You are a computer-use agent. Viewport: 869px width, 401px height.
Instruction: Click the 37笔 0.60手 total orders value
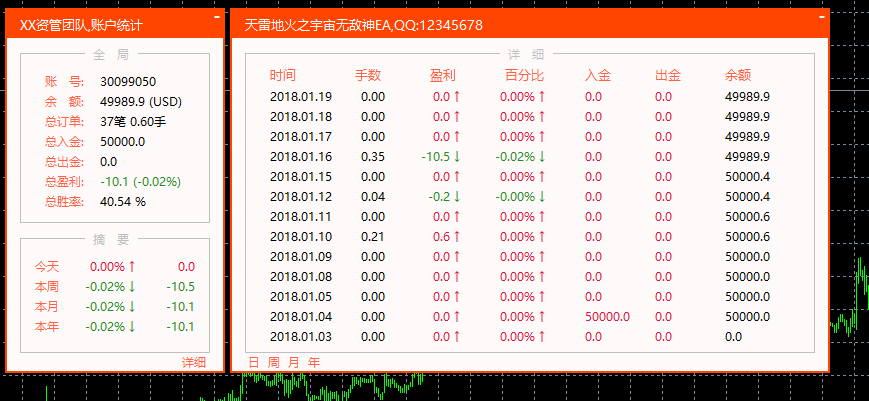pyautogui.click(x=133, y=122)
